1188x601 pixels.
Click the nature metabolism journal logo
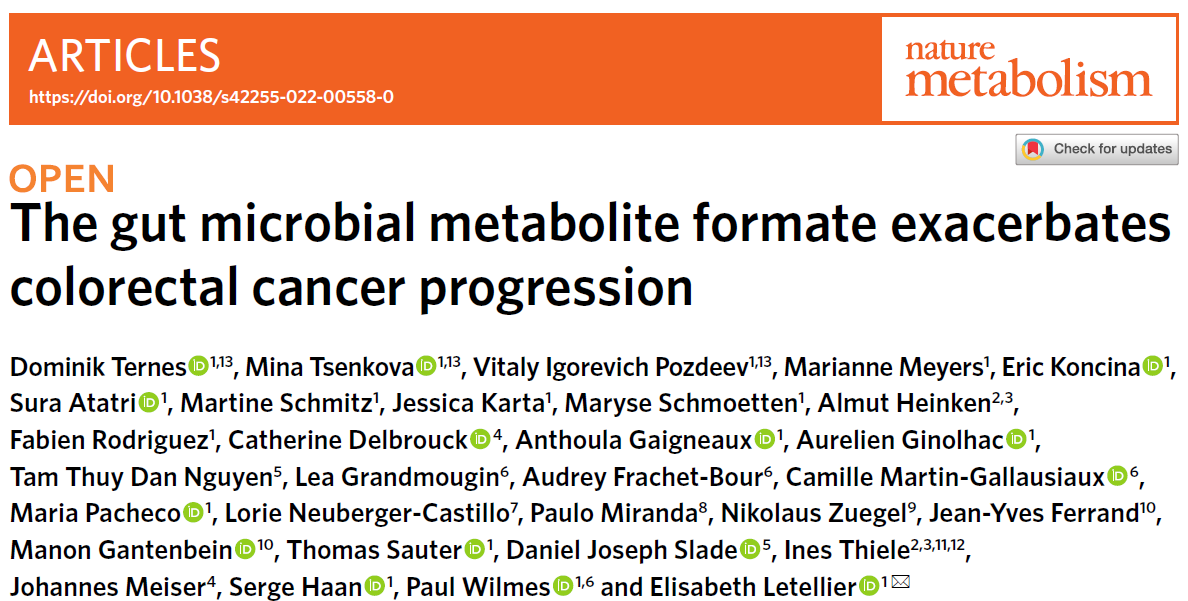(1029, 68)
